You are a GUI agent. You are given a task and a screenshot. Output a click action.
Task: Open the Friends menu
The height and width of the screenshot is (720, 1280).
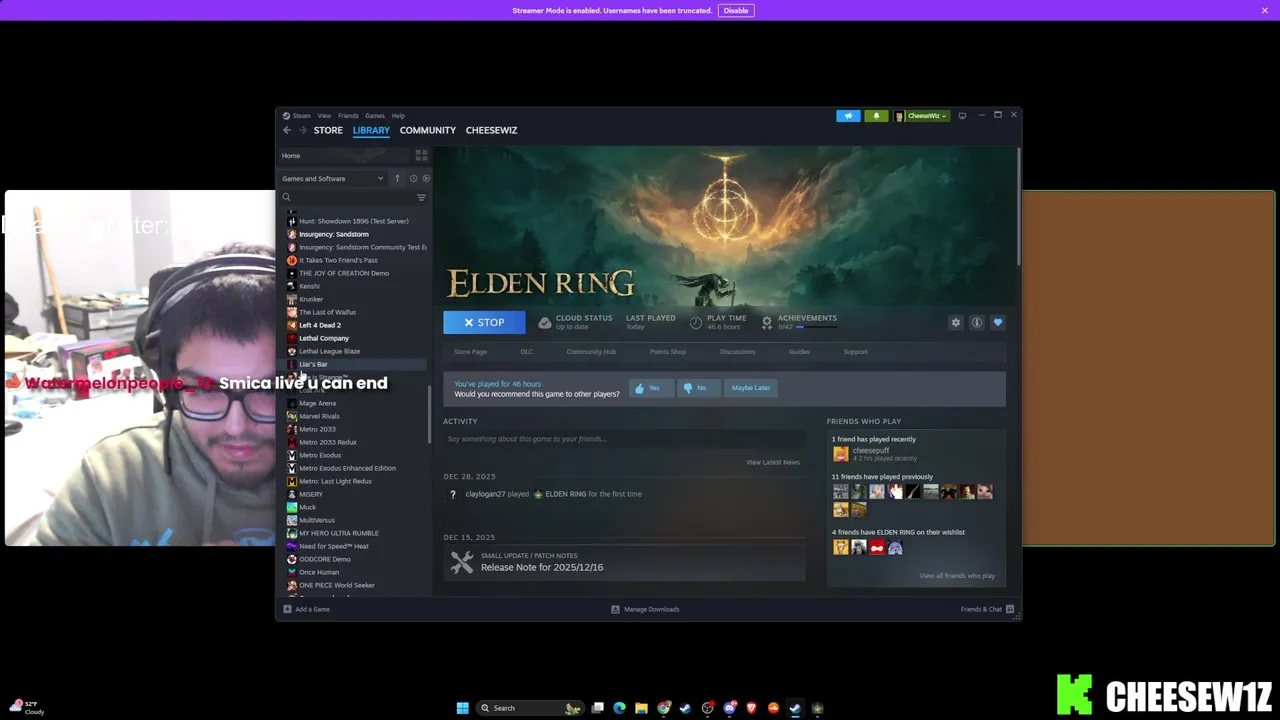click(x=348, y=116)
